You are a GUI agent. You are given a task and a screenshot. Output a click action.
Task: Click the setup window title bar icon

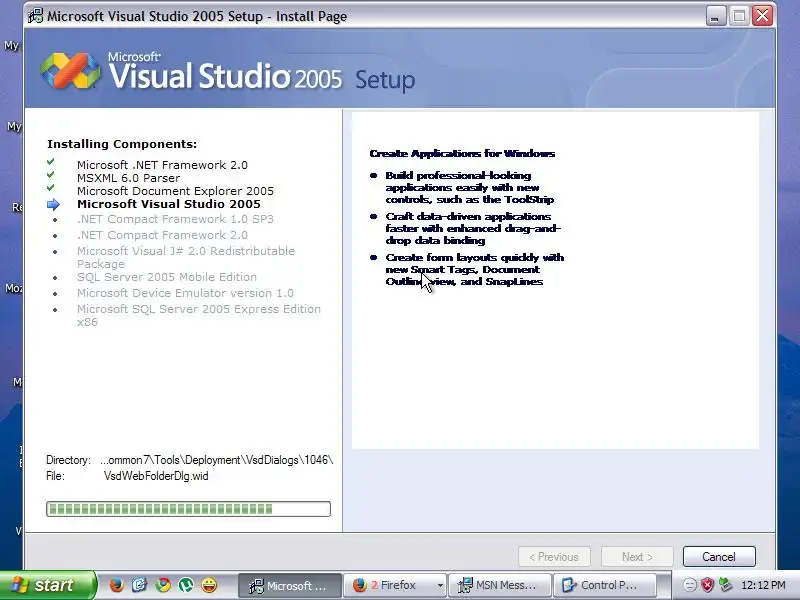(x=35, y=16)
